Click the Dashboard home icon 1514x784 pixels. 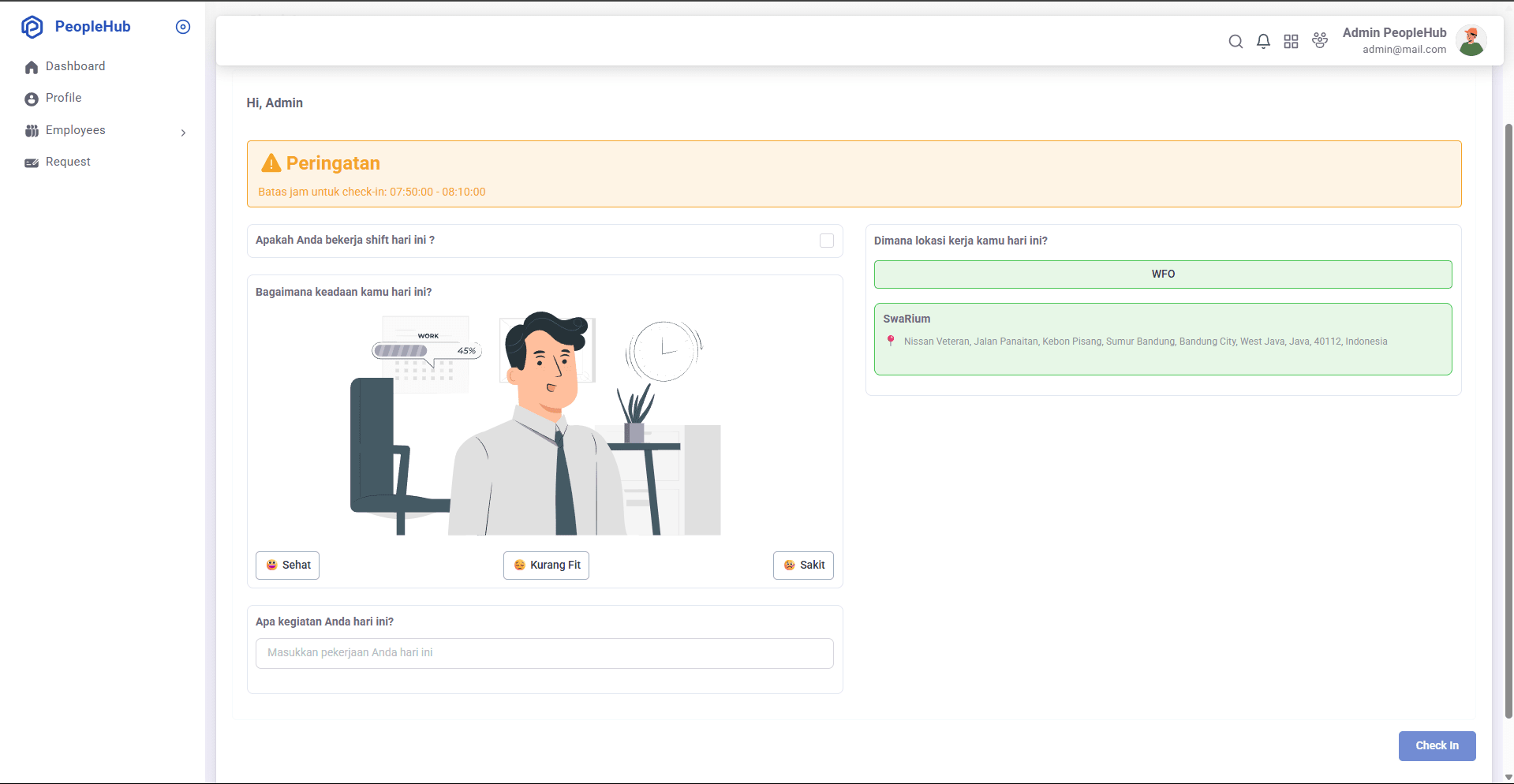pos(32,67)
